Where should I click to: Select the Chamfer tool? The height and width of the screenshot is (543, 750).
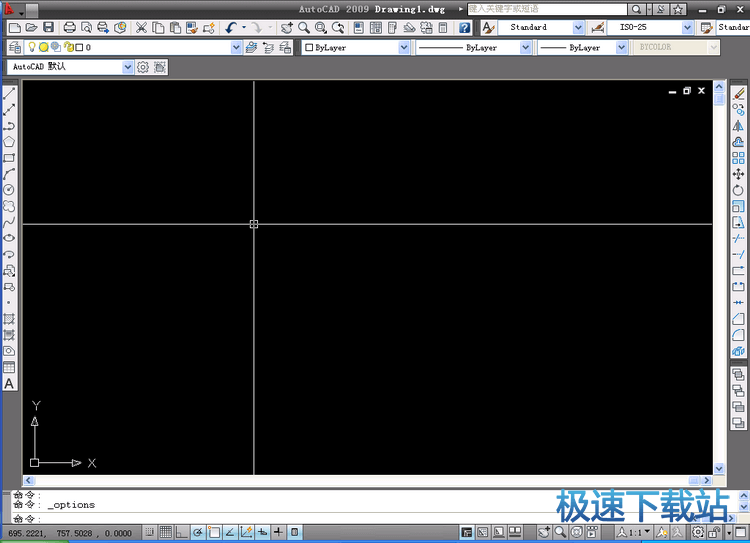(x=739, y=319)
